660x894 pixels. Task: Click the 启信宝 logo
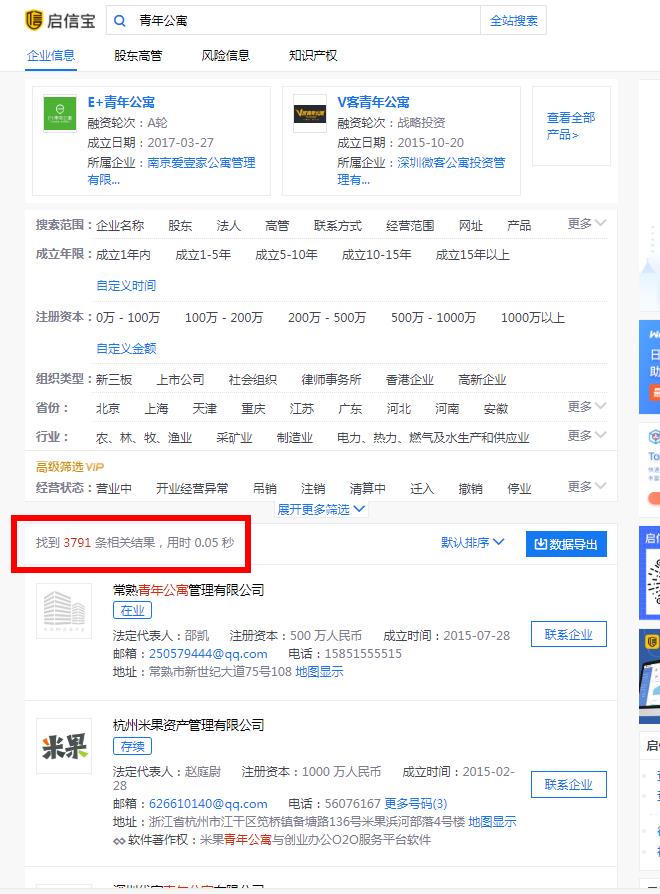60,21
